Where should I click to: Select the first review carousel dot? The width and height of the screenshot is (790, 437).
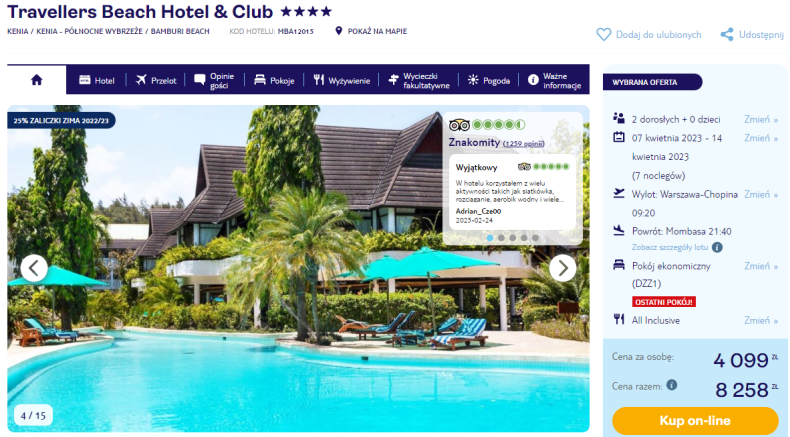[490, 238]
